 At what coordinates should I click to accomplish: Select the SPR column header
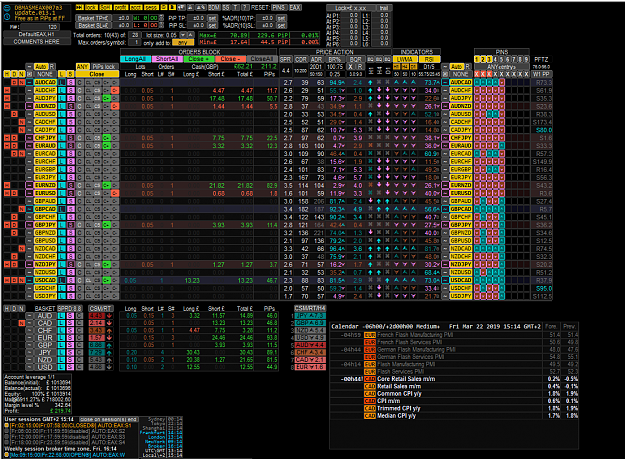(285, 59)
